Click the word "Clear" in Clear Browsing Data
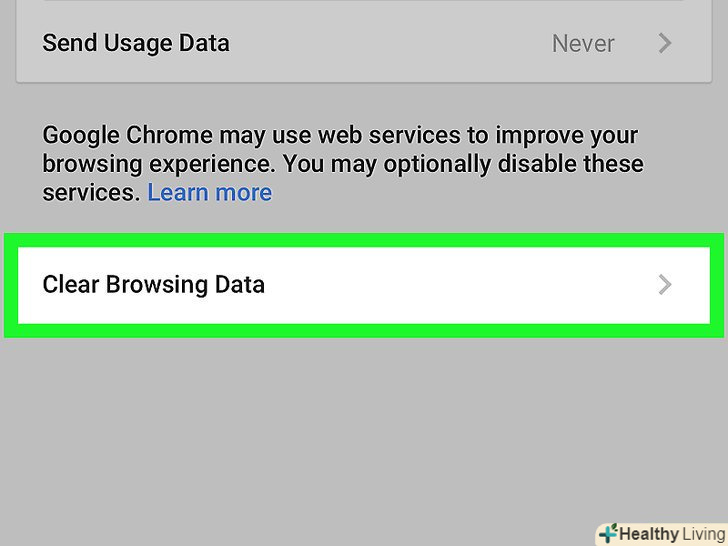 point(69,285)
